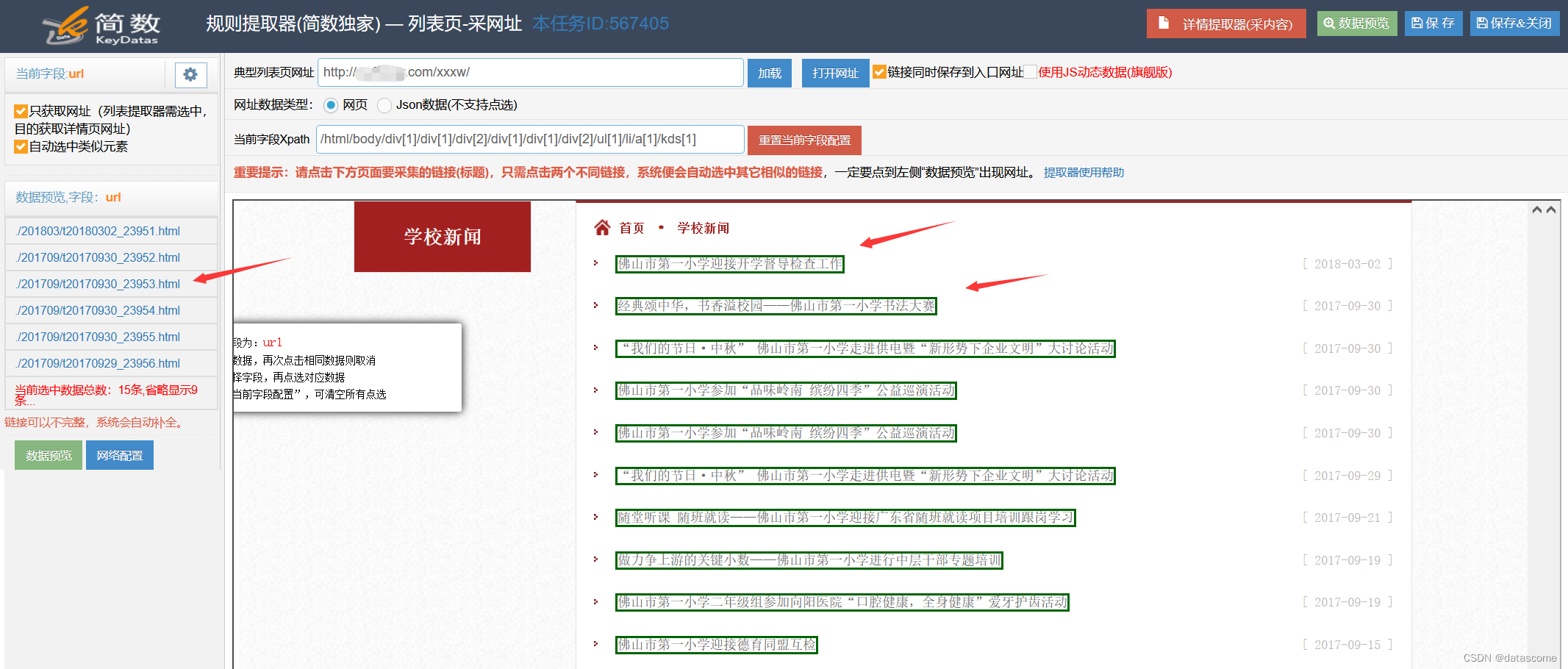Click the 本任务ID:567405 text
This screenshot has width=1568, height=669.
click(601, 24)
